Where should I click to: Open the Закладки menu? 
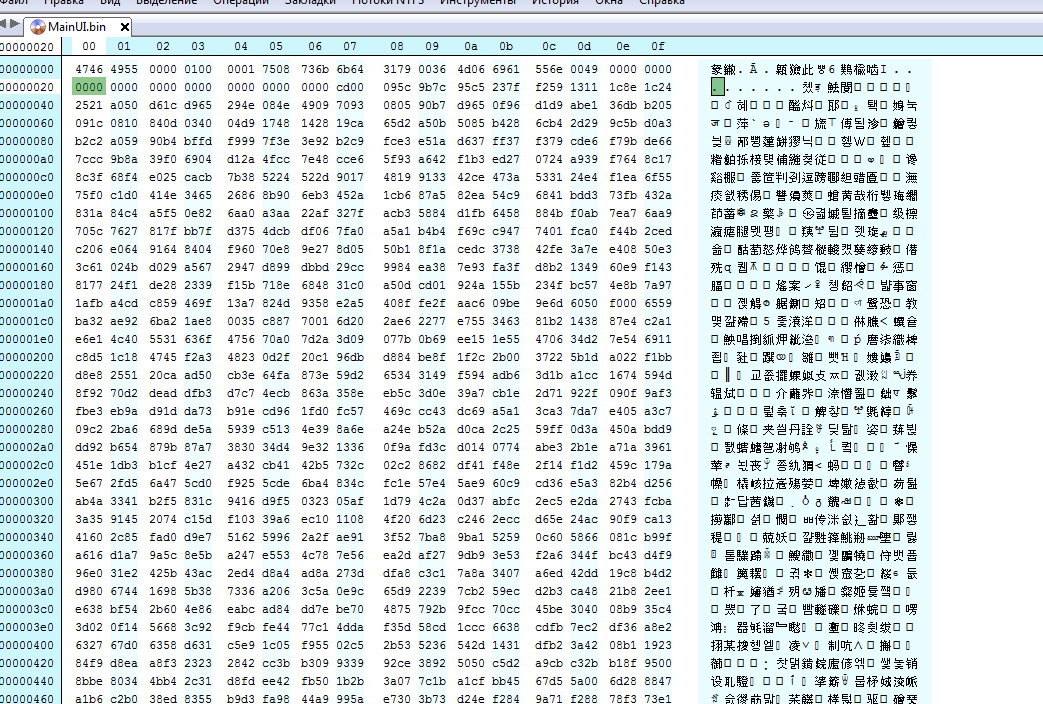pos(309,3)
